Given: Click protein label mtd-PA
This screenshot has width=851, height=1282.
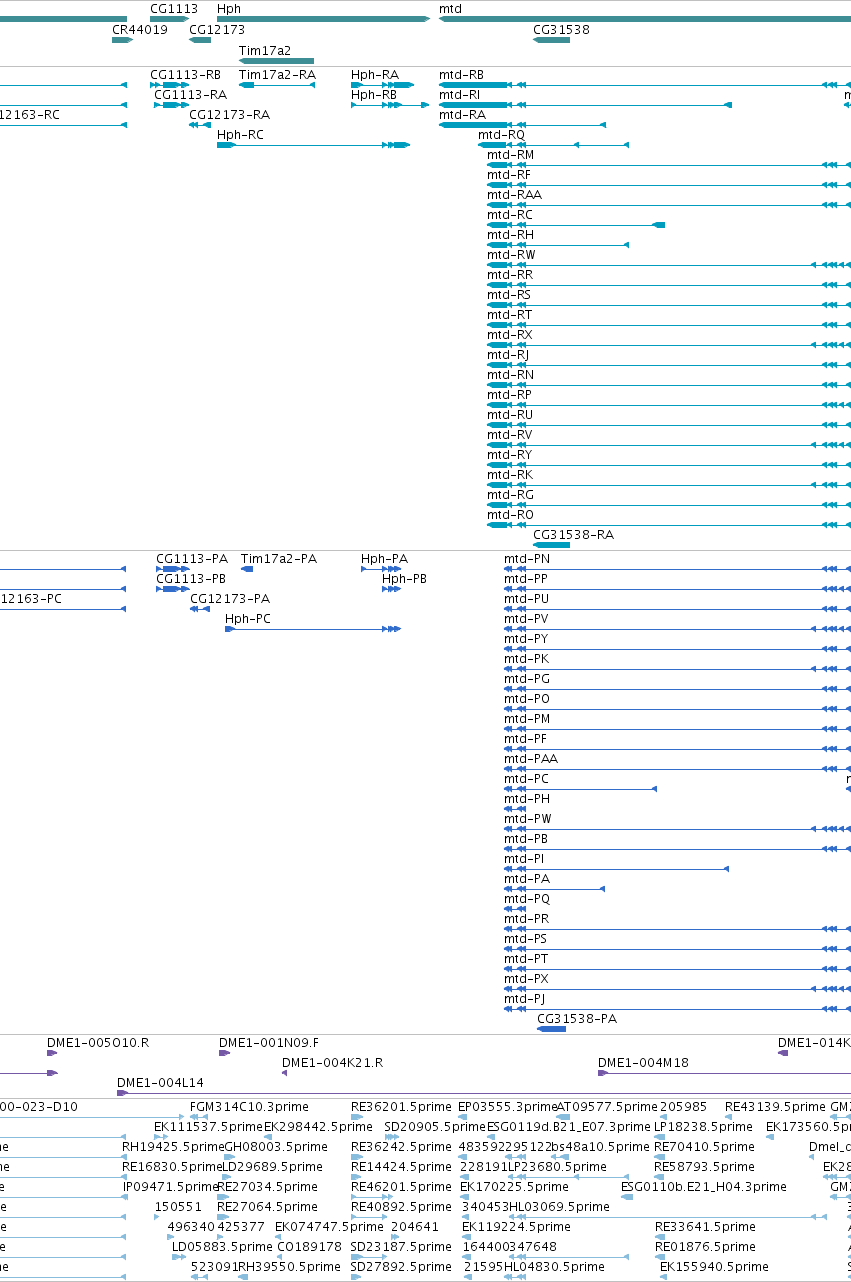Looking at the screenshot, I should [x=527, y=879].
